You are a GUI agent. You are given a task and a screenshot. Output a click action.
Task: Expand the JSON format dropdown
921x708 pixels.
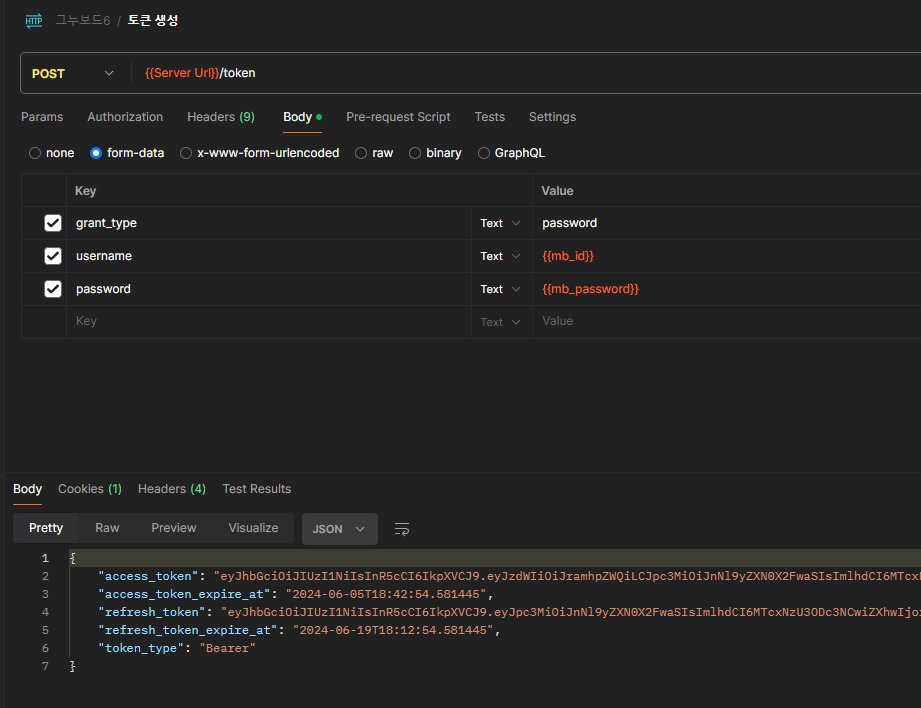(x=339, y=529)
